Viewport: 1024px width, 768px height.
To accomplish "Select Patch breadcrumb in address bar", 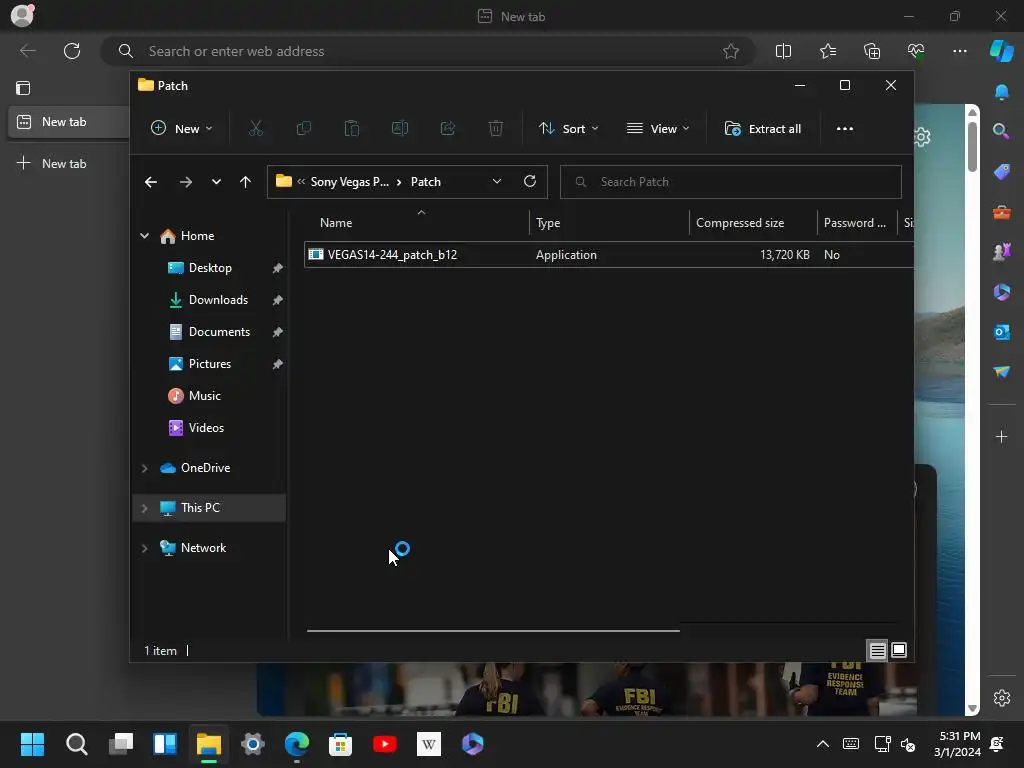I will coord(426,182).
